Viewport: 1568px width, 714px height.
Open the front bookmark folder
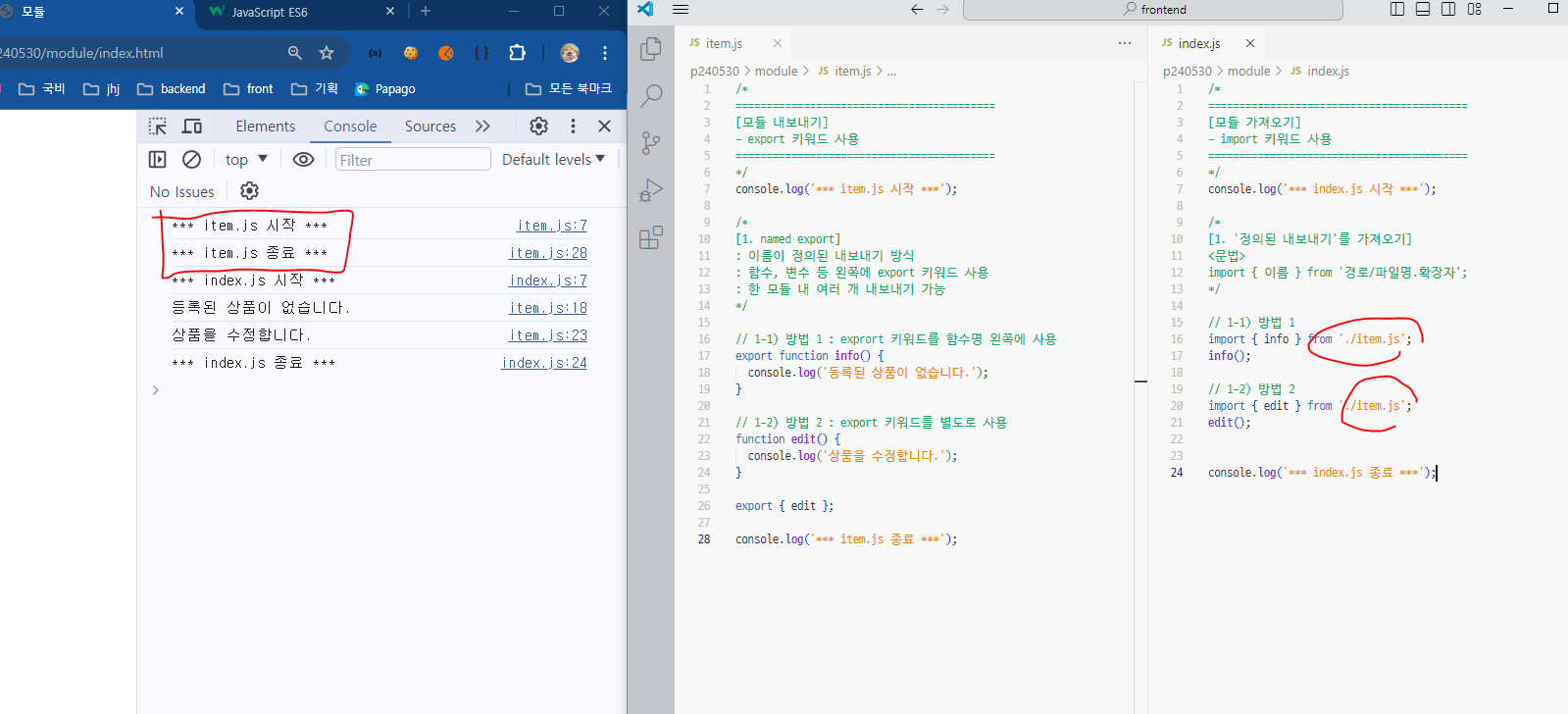pyautogui.click(x=248, y=89)
